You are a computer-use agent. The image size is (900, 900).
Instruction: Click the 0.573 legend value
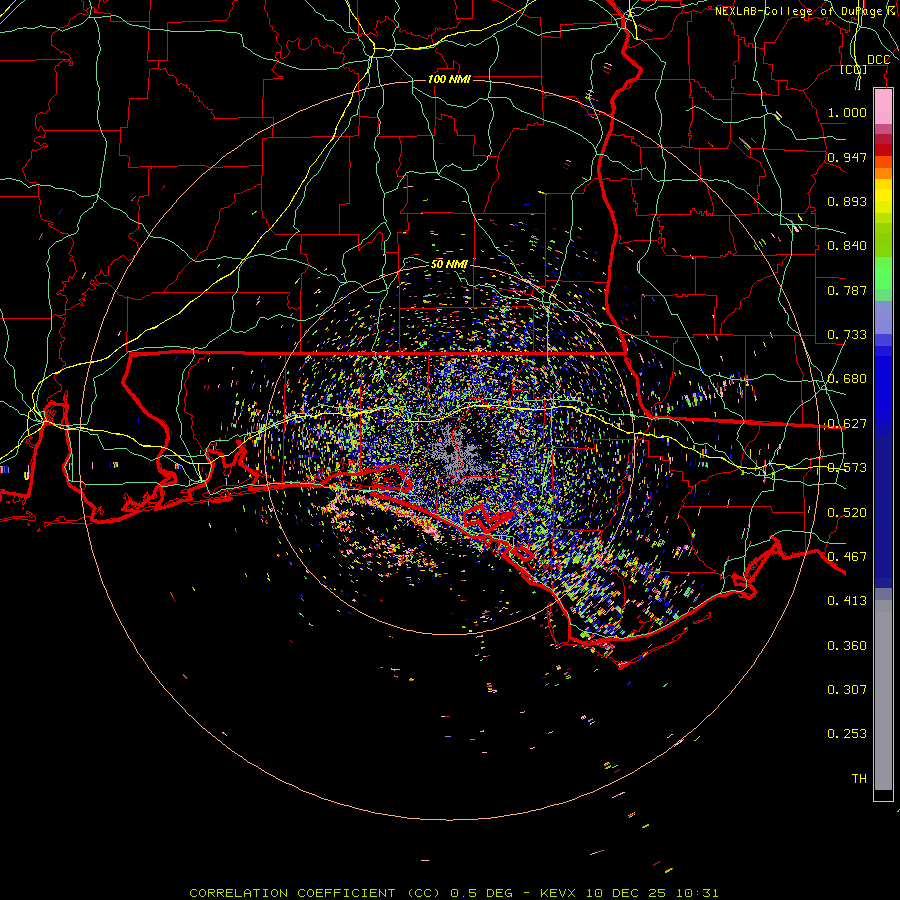click(847, 468)
